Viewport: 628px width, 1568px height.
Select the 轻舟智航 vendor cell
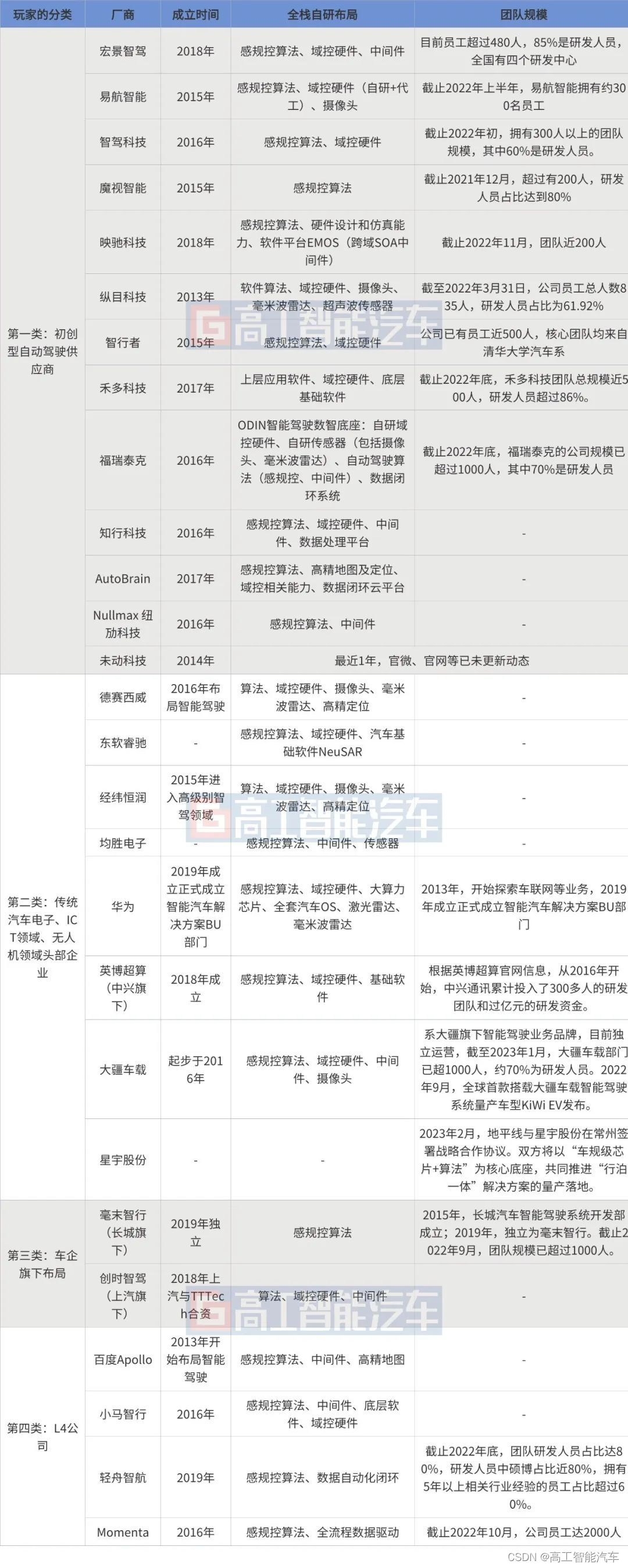tap(123, 1477)
